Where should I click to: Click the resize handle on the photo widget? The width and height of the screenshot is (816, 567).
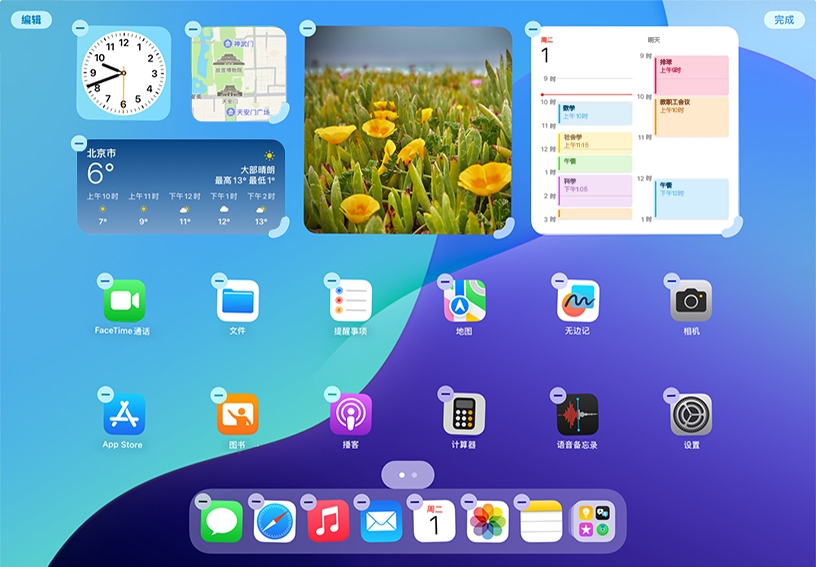506,228
